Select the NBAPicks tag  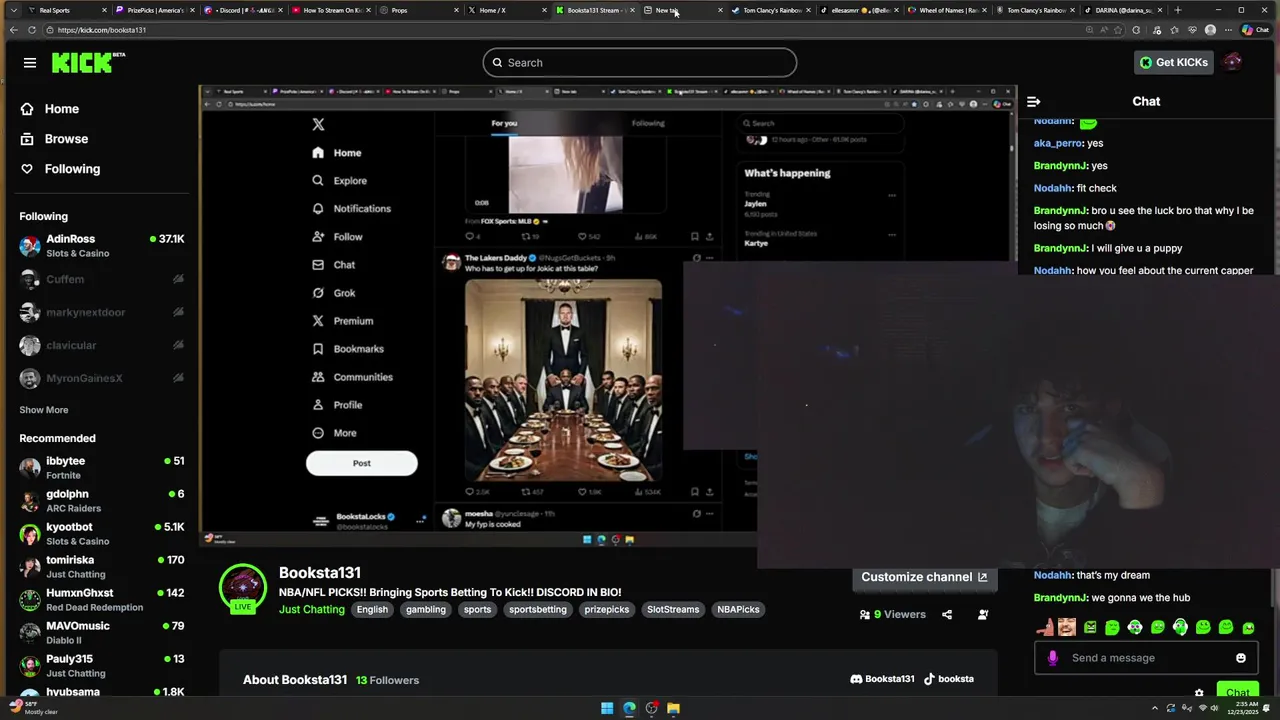coord(738,610)
